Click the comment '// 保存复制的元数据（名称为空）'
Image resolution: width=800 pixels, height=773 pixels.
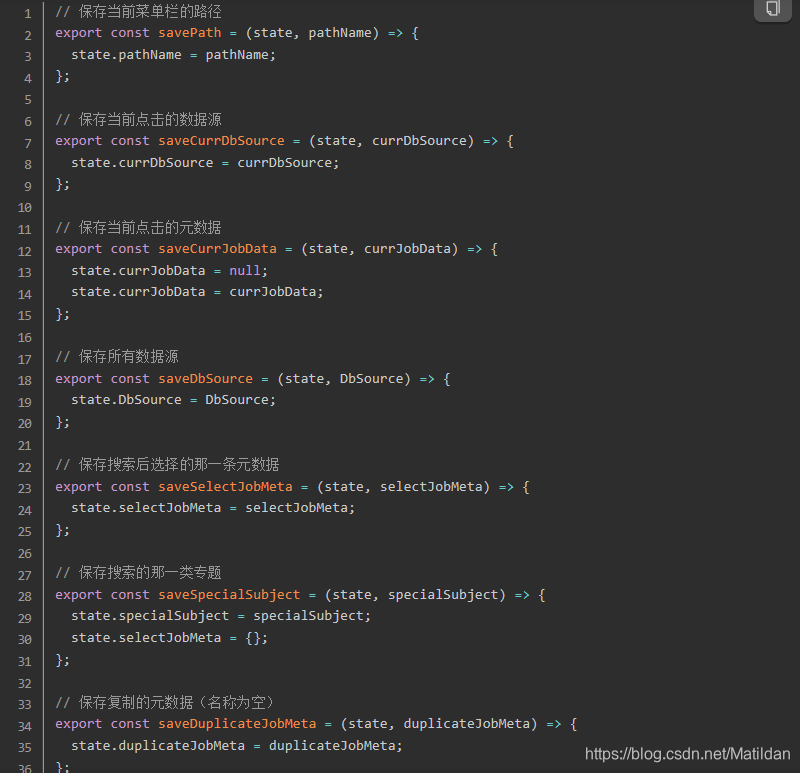pos(166,703)
